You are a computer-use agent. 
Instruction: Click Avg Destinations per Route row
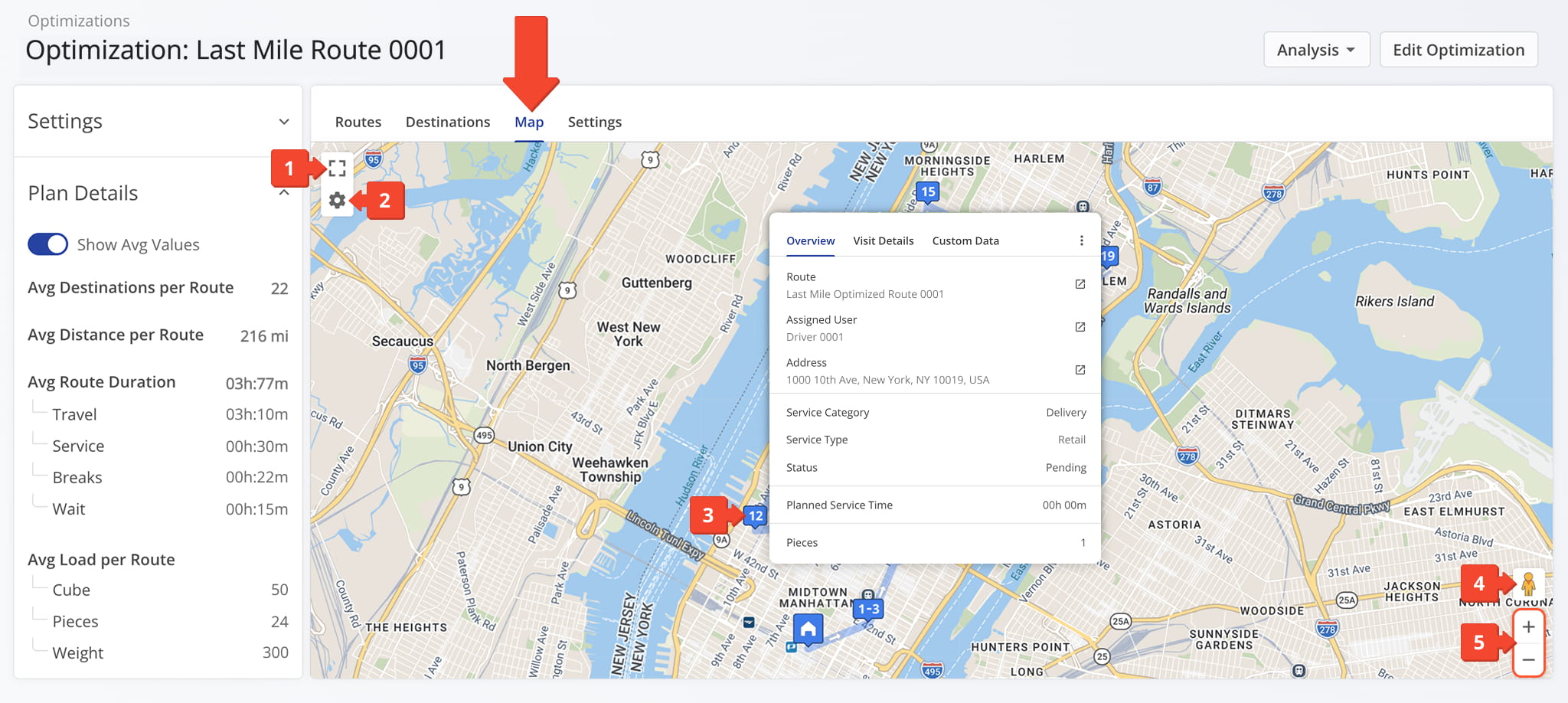point(158,288)
